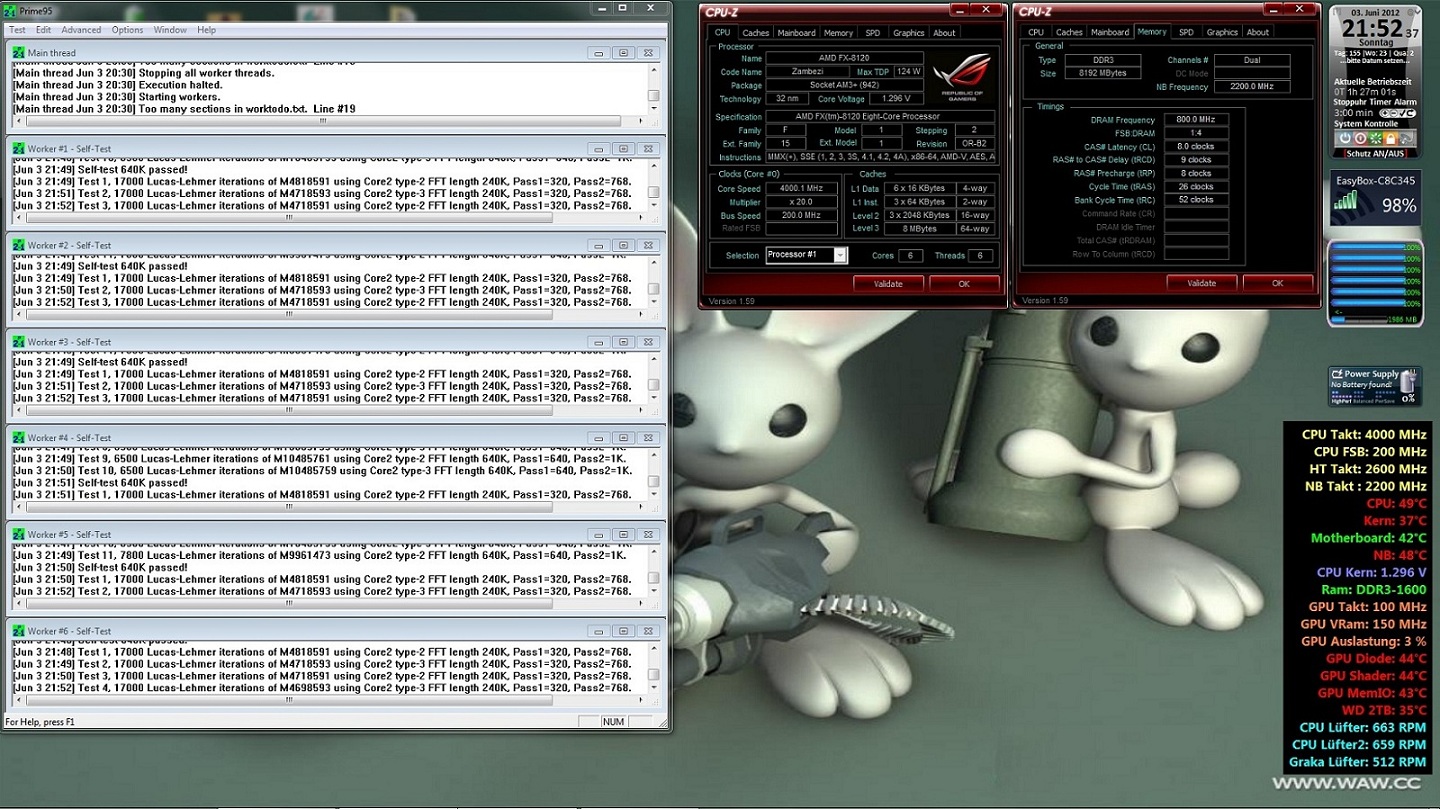Click the 'Motherboard: 42°C' readout
This screenshot has width=1440, height=809.
pyautogui.click(x=1369, y=538)
